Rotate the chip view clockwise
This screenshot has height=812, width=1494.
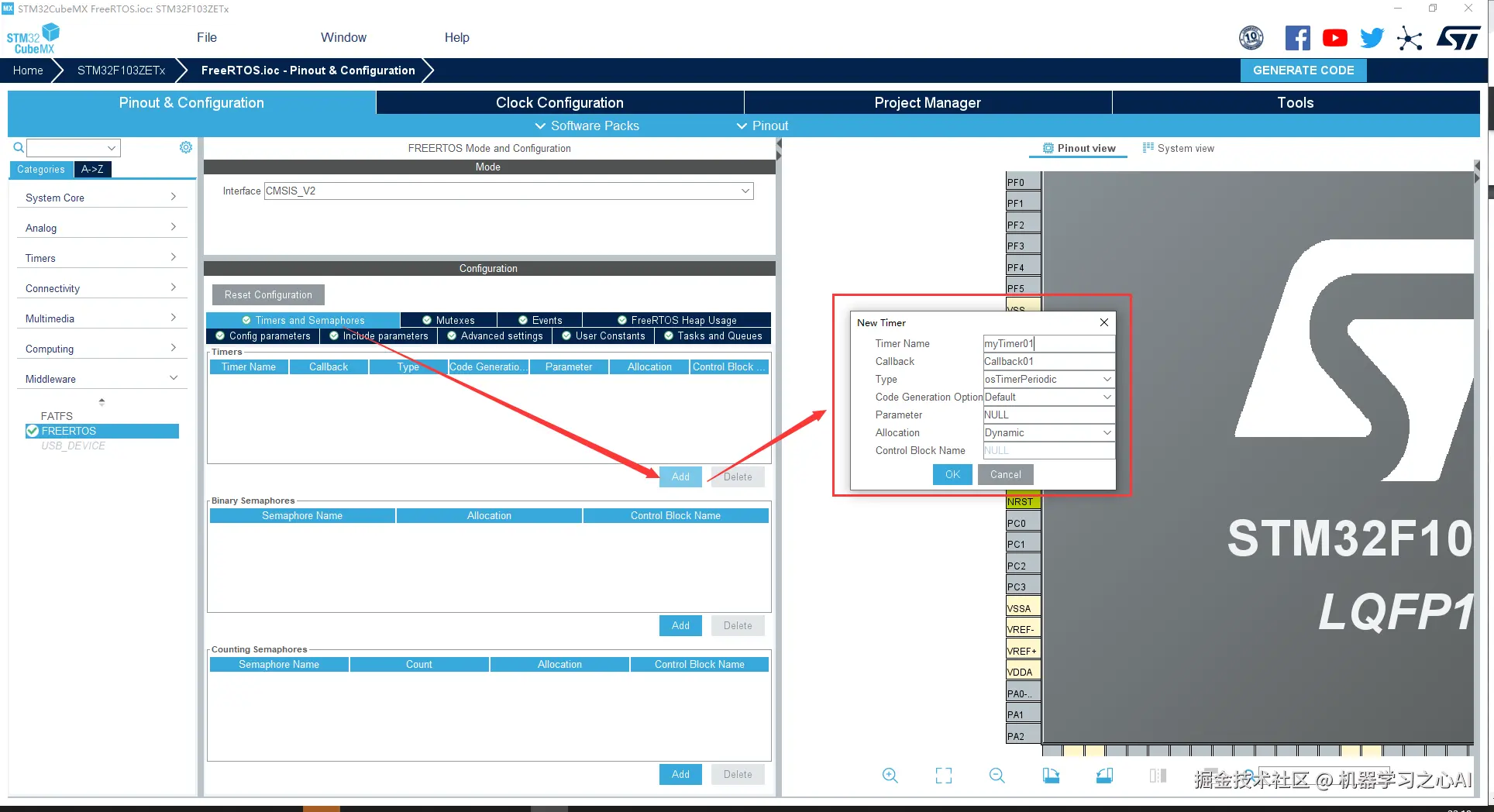click(x=1051, y=776)
